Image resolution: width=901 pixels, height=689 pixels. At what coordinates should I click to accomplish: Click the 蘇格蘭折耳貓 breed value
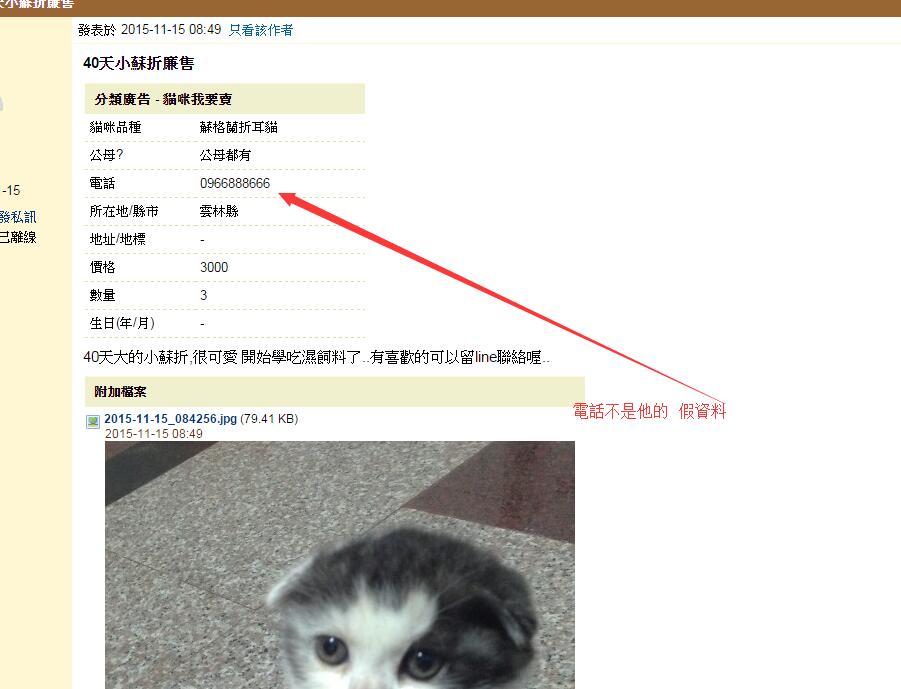coord(238,127)
